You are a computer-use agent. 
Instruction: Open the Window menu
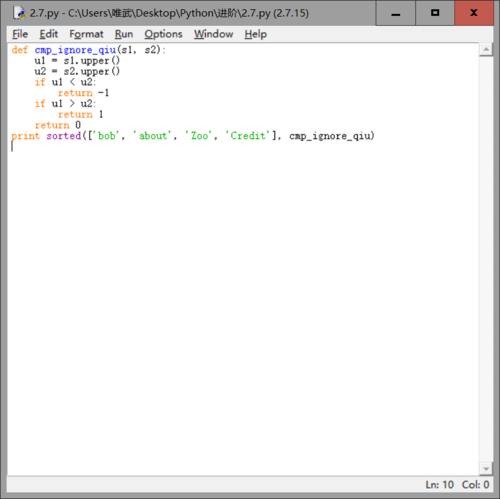[214, 34]
